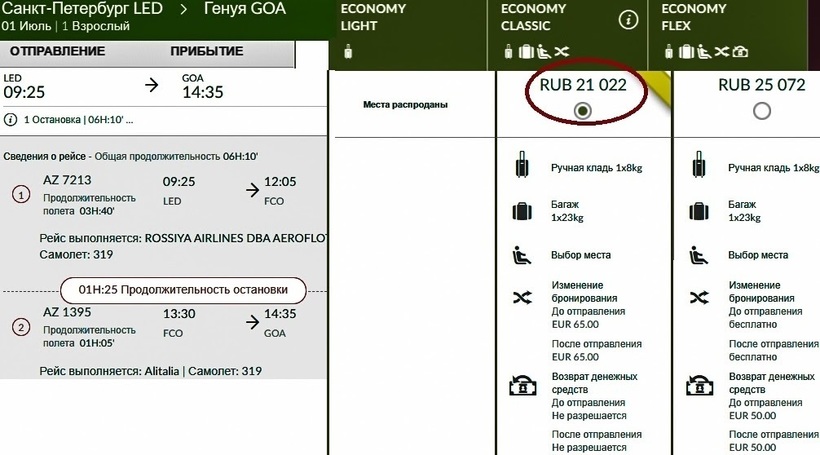Click flight segment number 2 marker
820x455 pixels.
coord(21,327)
